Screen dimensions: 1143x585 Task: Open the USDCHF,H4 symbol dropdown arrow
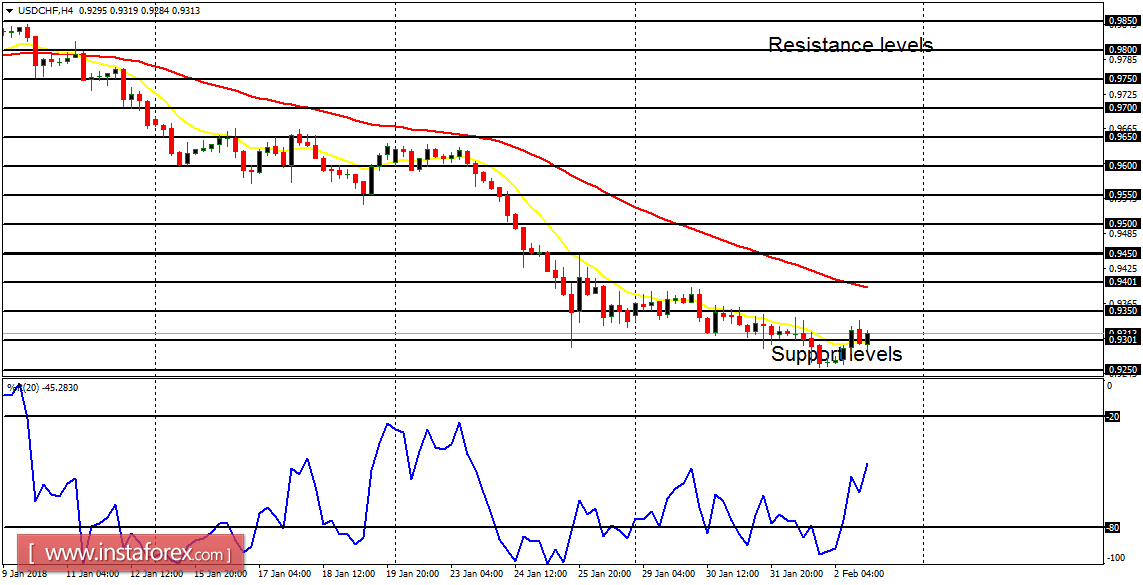pos(9,9)
